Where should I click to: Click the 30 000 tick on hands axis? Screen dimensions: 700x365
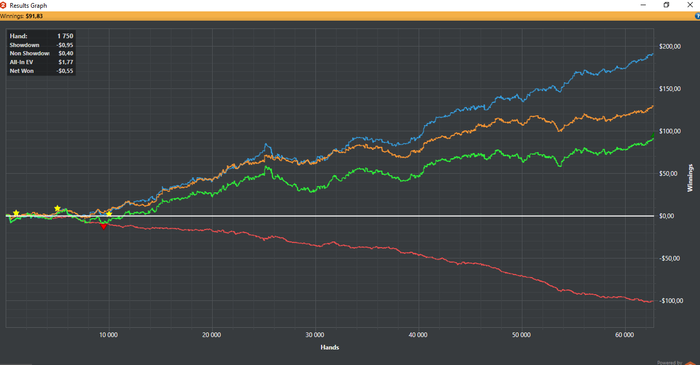click(315, 335)
